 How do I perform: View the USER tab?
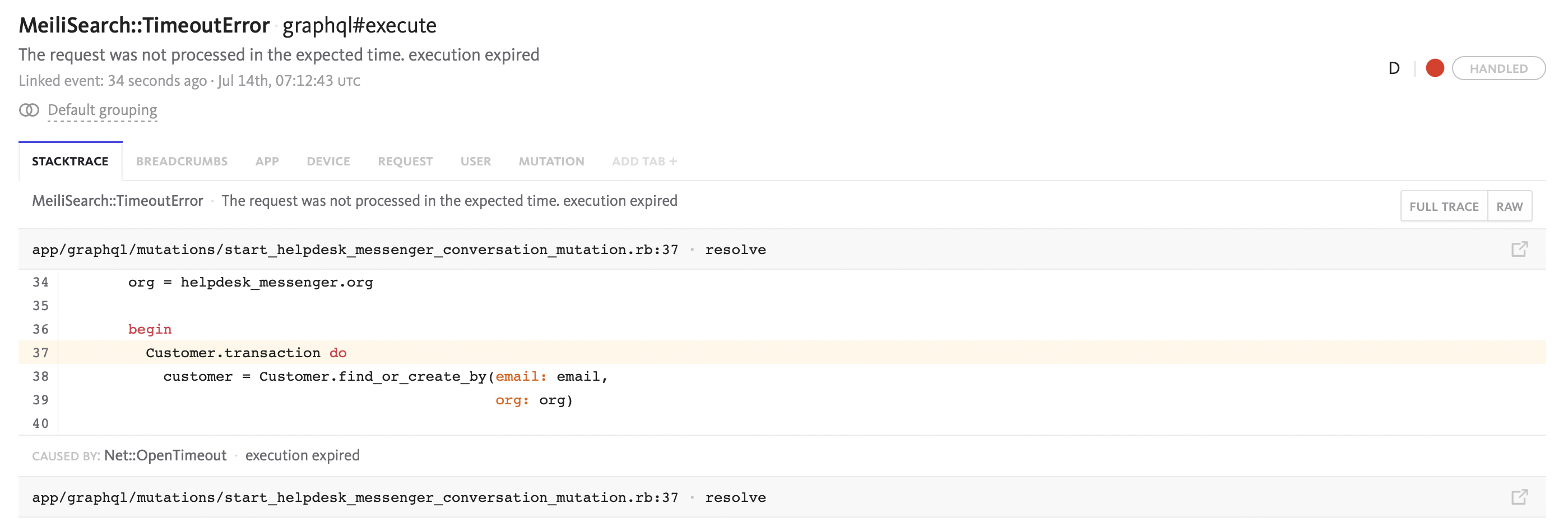(475, 162)
